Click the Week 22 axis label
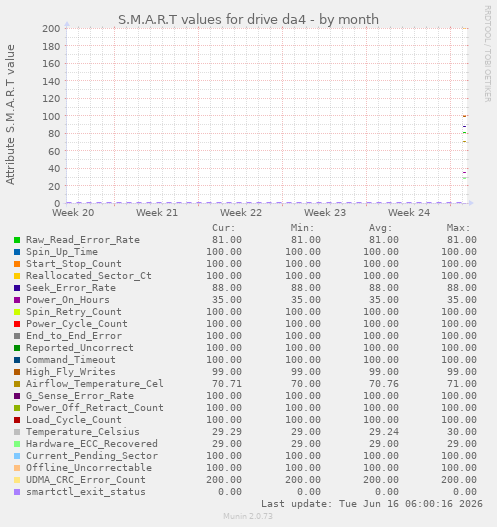The image size is (497, 527). (x=241, y=213)
